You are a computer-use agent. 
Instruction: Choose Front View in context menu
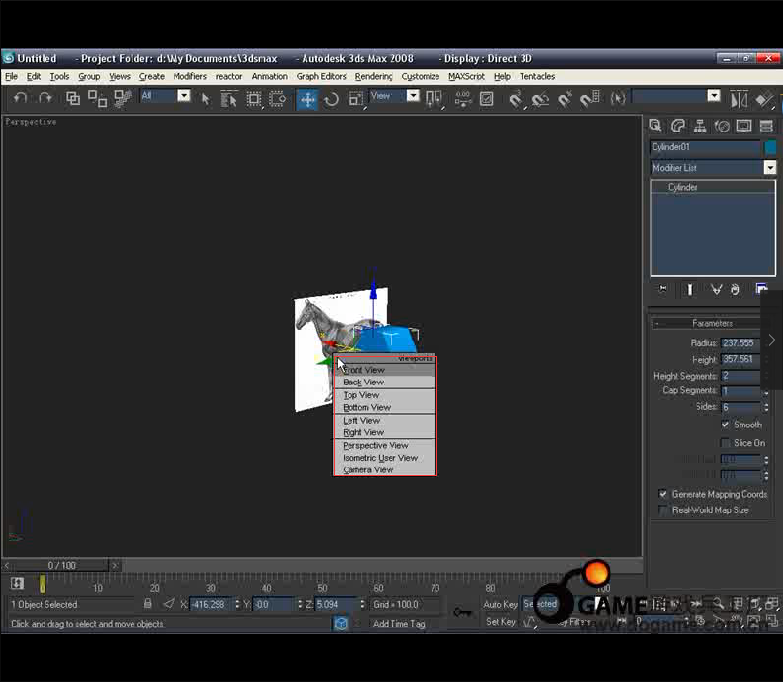click(x=385, y=370)
